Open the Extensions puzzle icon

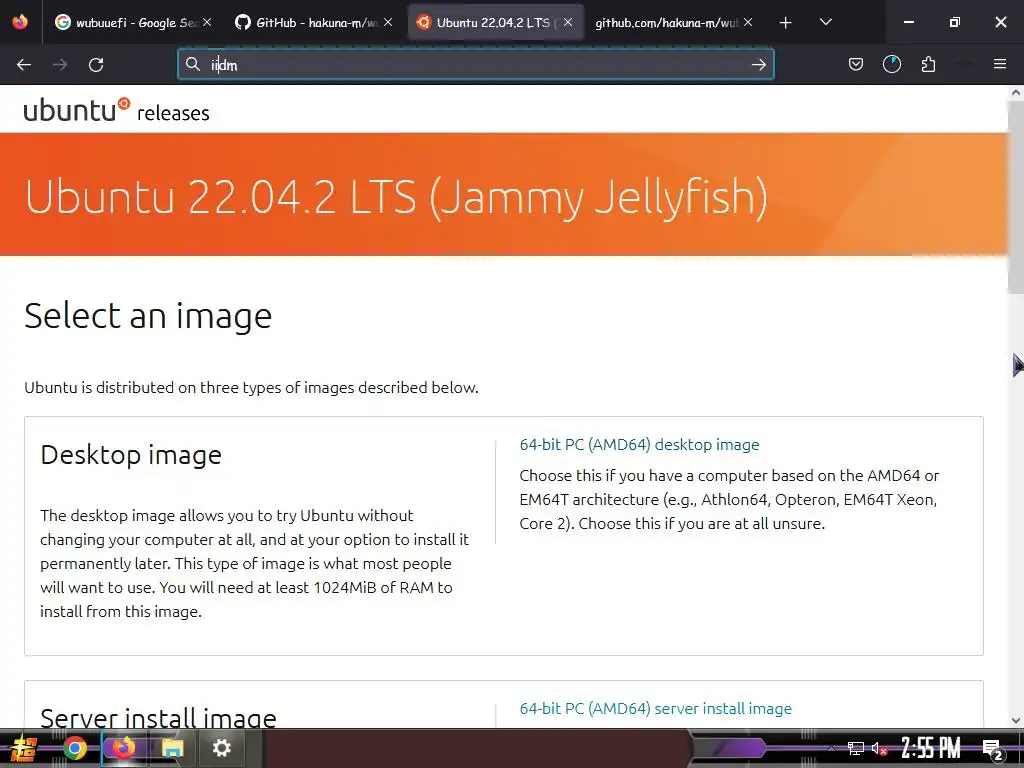(x=928, y=64)
